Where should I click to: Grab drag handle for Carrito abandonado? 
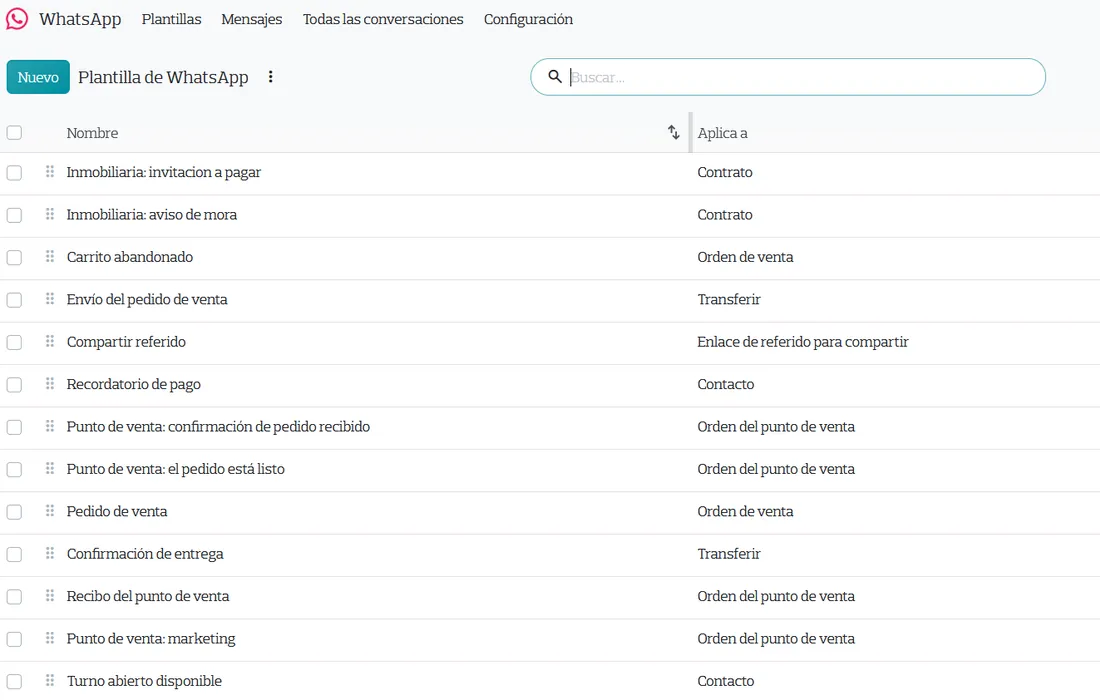(x=50, y=257)
